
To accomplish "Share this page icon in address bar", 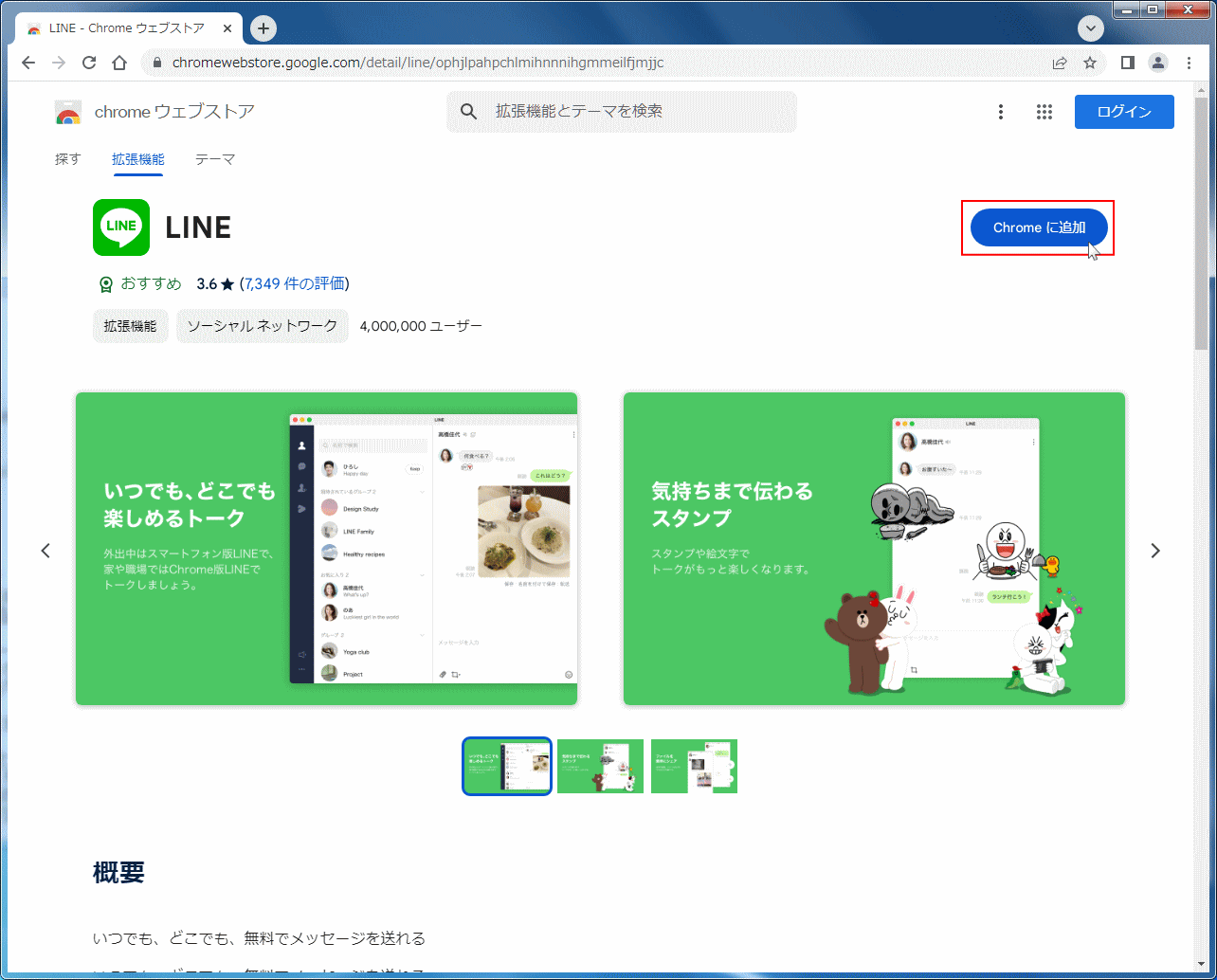I will (1060, 63).
